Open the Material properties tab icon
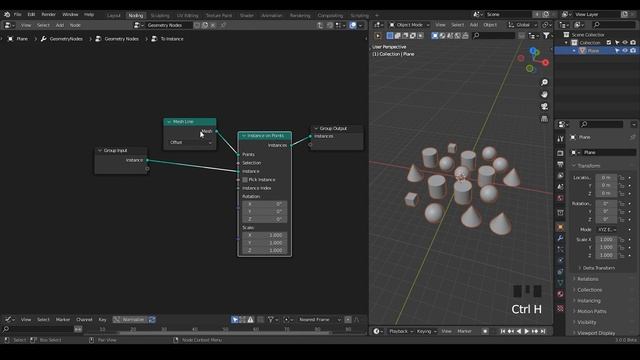 click(x=560, y=294)
